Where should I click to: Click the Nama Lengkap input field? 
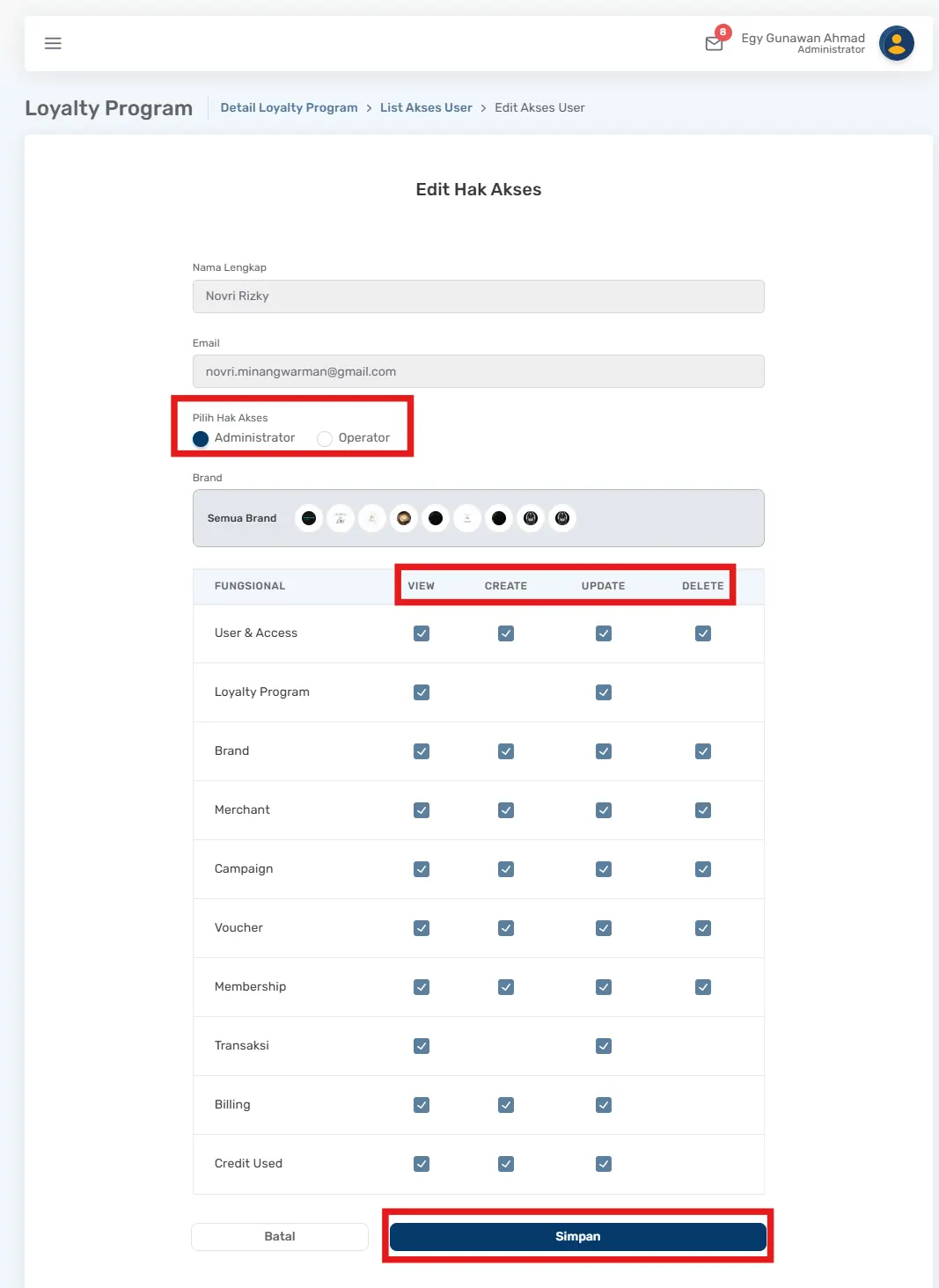pyautogui.click(x=478, y=296)
